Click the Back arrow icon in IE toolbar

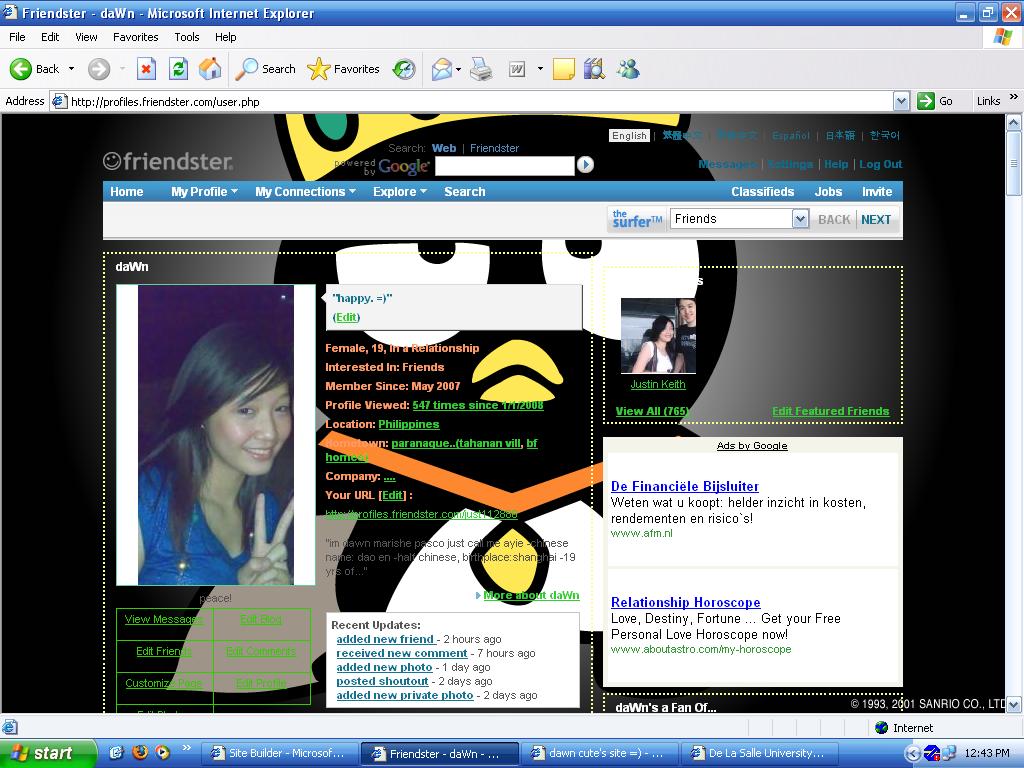point(20,69)
